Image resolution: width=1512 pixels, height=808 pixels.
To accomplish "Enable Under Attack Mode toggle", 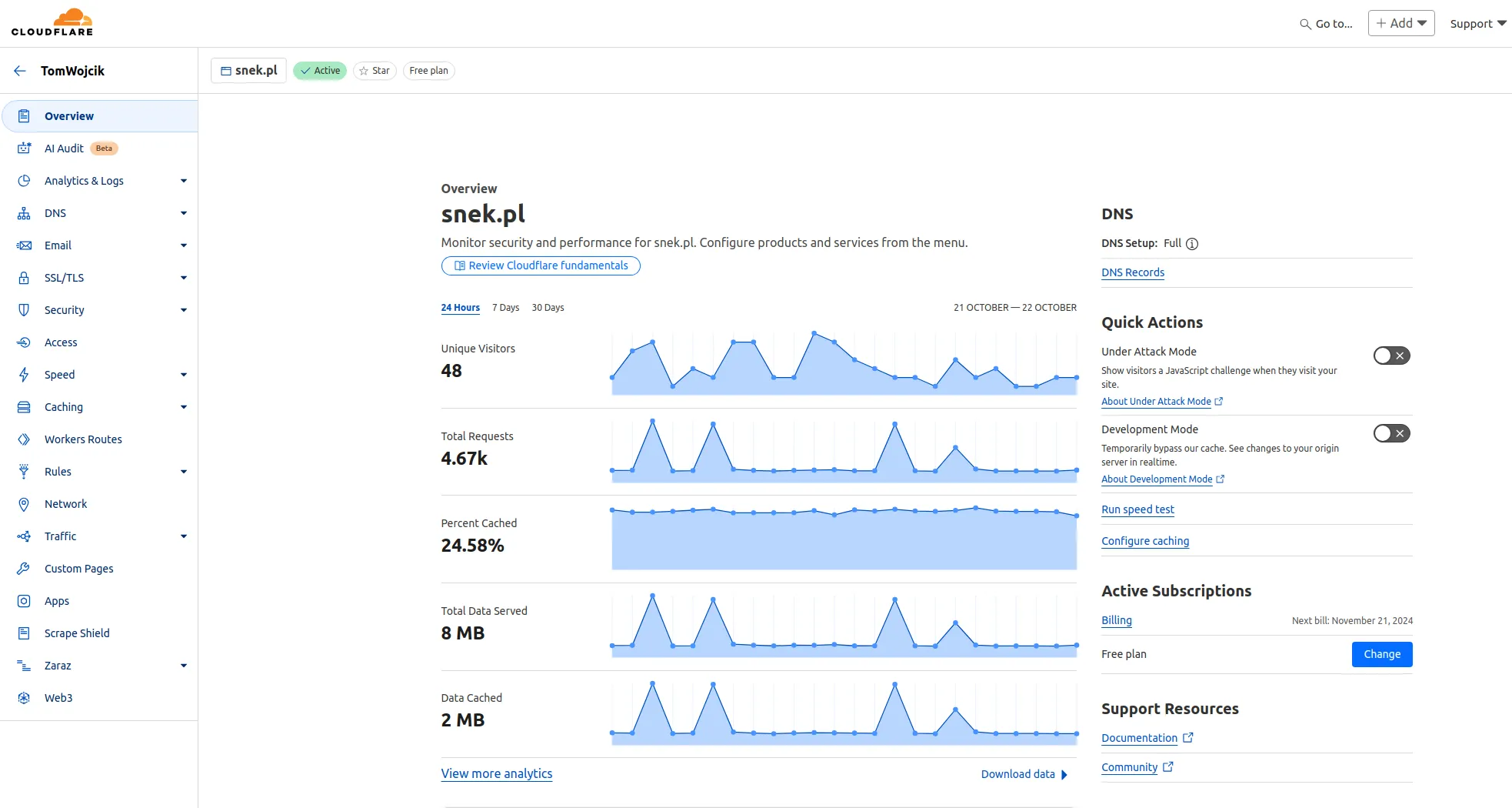I will [1391, 356].
